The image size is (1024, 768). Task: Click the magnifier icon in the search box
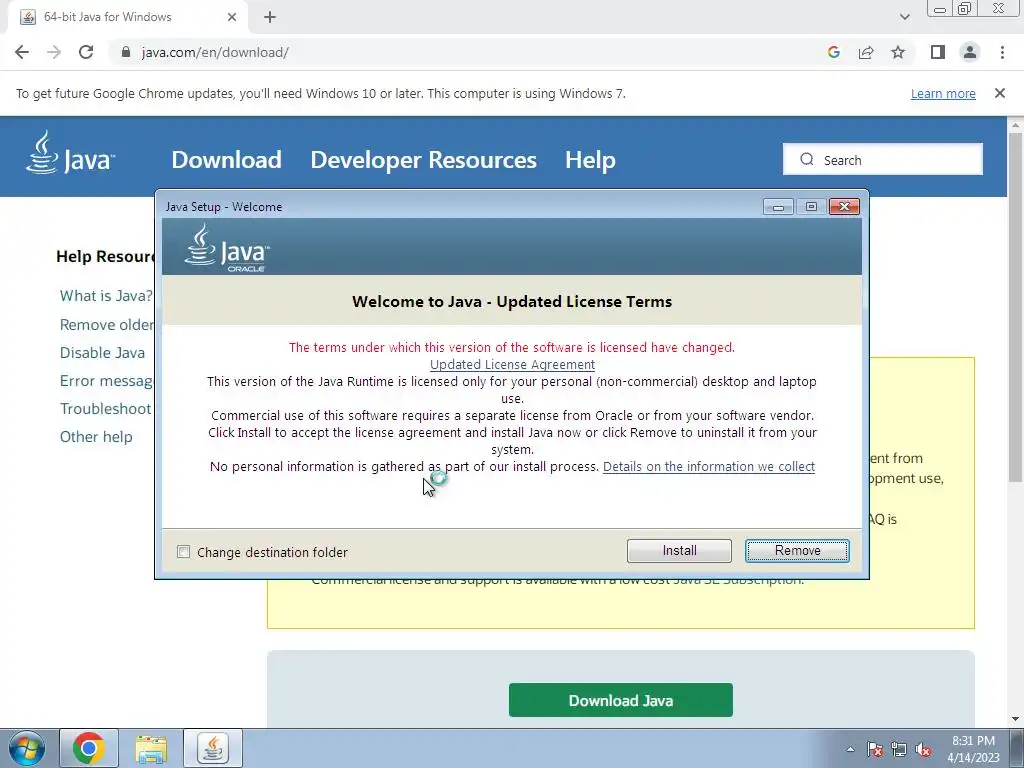[807, 159]
